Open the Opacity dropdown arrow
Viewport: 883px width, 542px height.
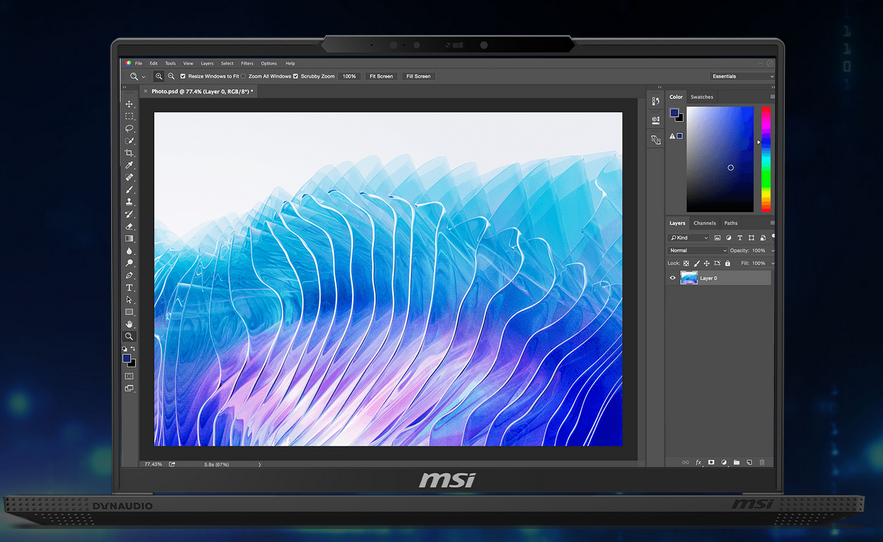tap(773, 251)
